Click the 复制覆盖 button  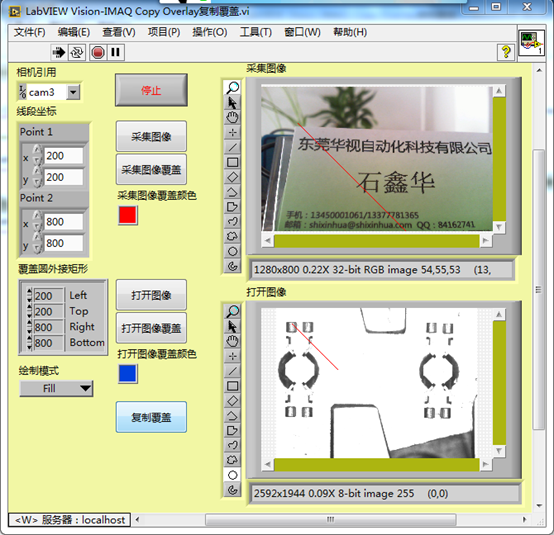pos(151,417)
